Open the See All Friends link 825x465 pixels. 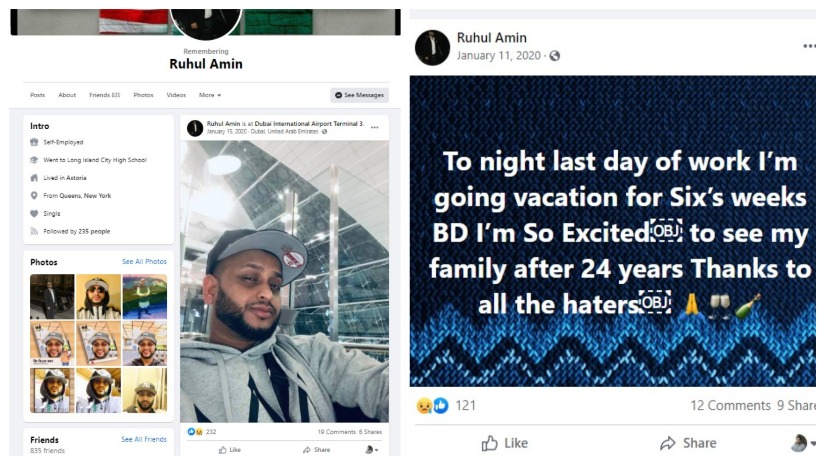pos(144,439)
